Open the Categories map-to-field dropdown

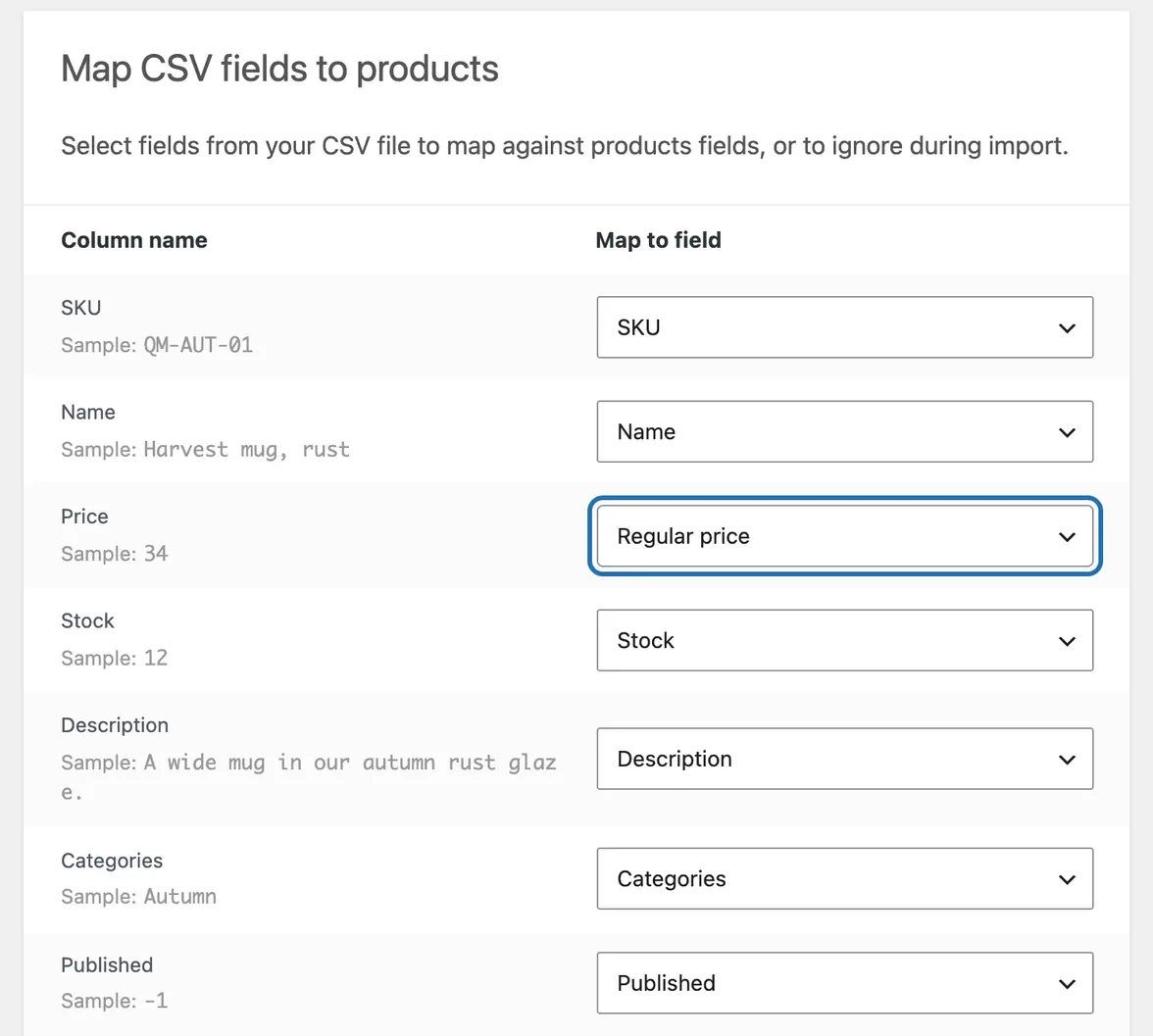[845, 878]
